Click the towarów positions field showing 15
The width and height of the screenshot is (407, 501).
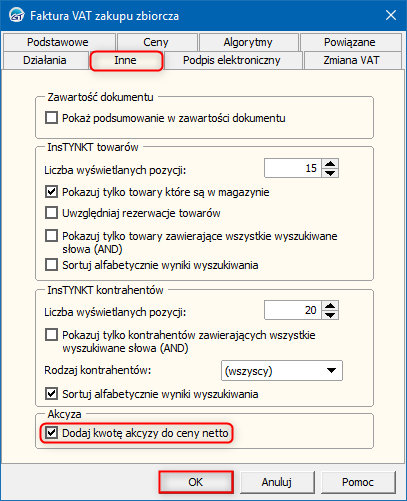coord(293,168)
